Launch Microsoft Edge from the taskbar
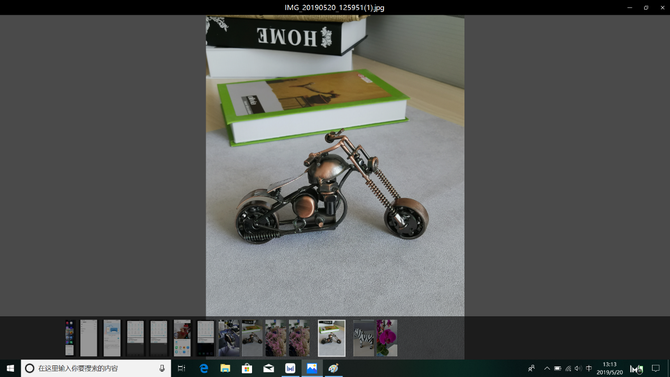This screenshot has height=377, width=670. pos(204,368)
